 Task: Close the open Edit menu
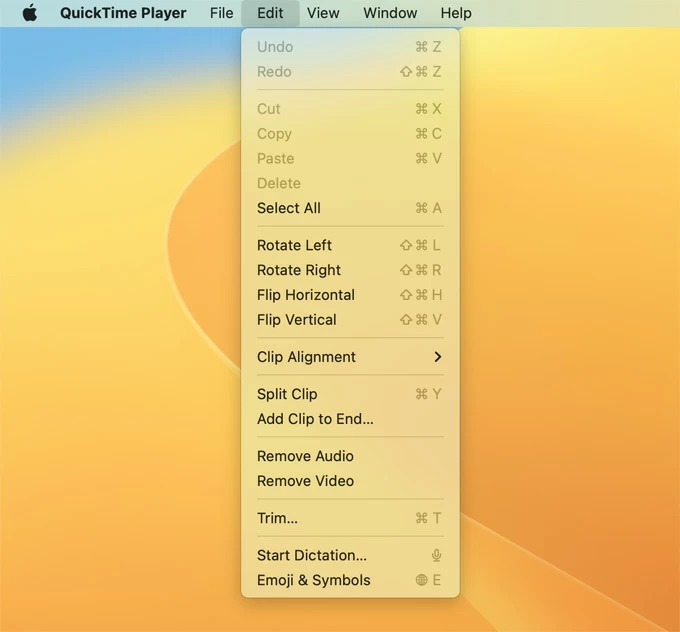click(x=270, y=13)
